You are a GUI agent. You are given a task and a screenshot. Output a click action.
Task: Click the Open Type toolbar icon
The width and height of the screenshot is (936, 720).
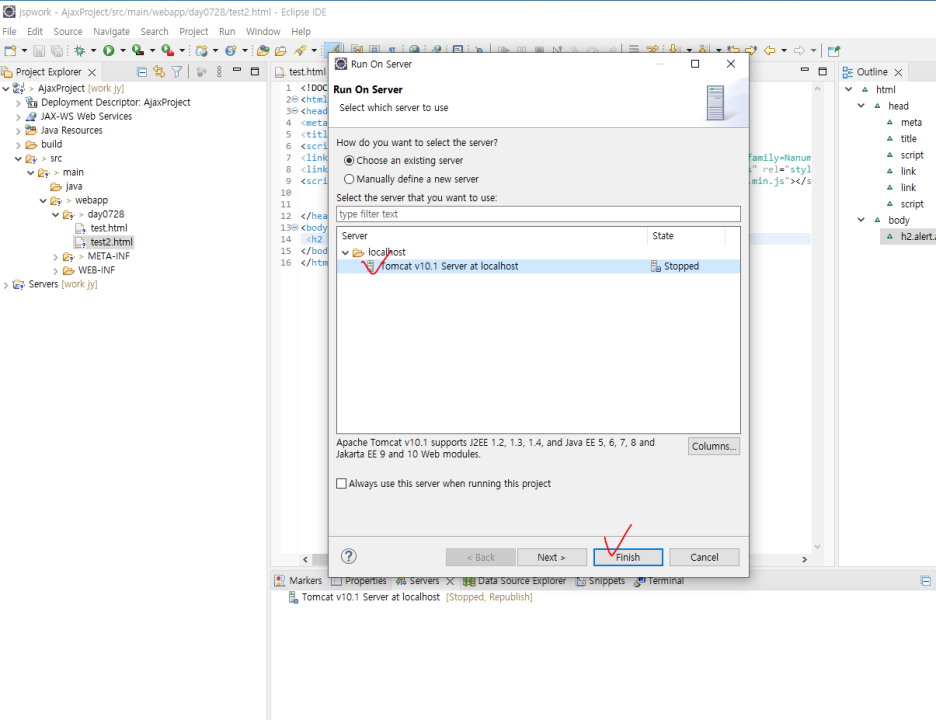point(263,51)
